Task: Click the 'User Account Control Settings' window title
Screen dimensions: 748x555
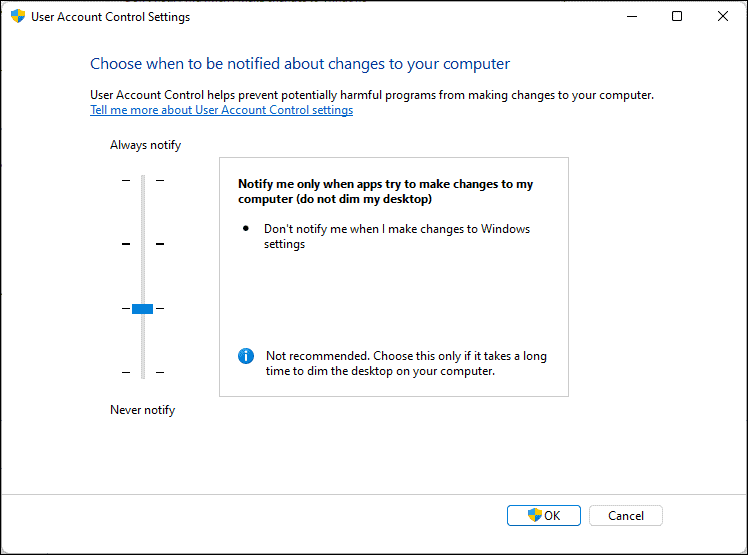Action: [110, 17]
